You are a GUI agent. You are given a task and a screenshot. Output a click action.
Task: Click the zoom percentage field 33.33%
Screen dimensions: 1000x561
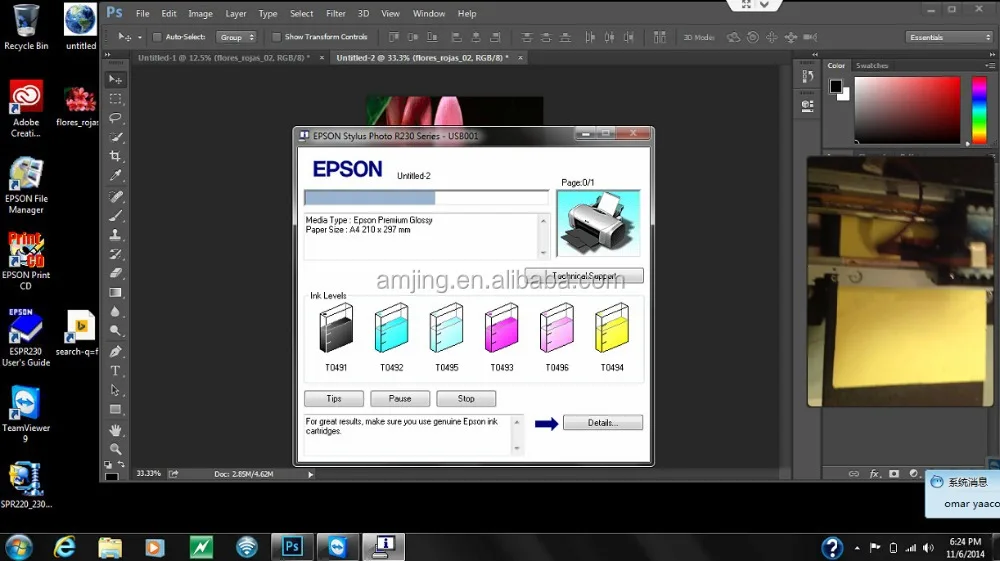click(x=149, y=474)
